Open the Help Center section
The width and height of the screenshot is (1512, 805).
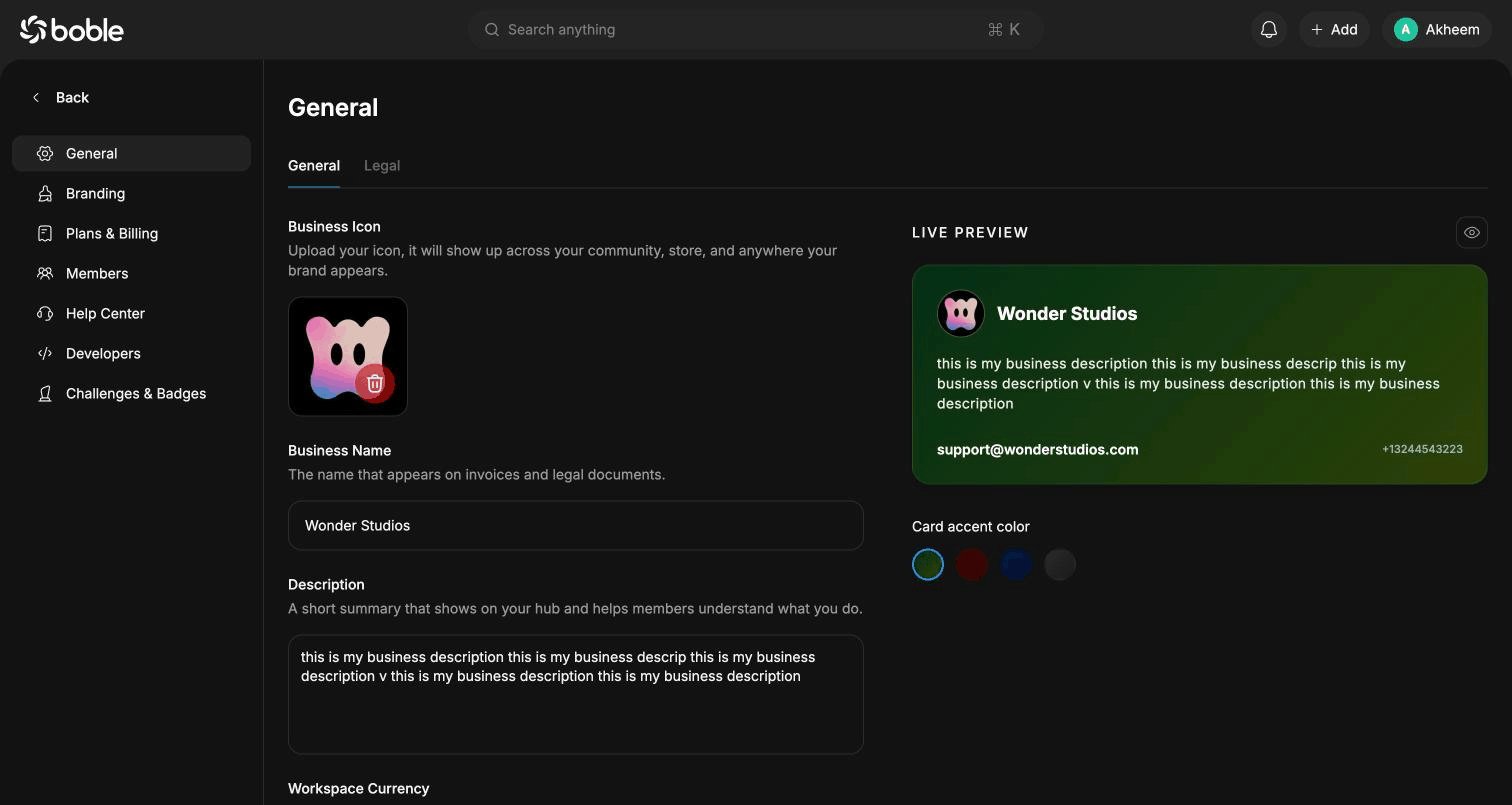[131, 313]
